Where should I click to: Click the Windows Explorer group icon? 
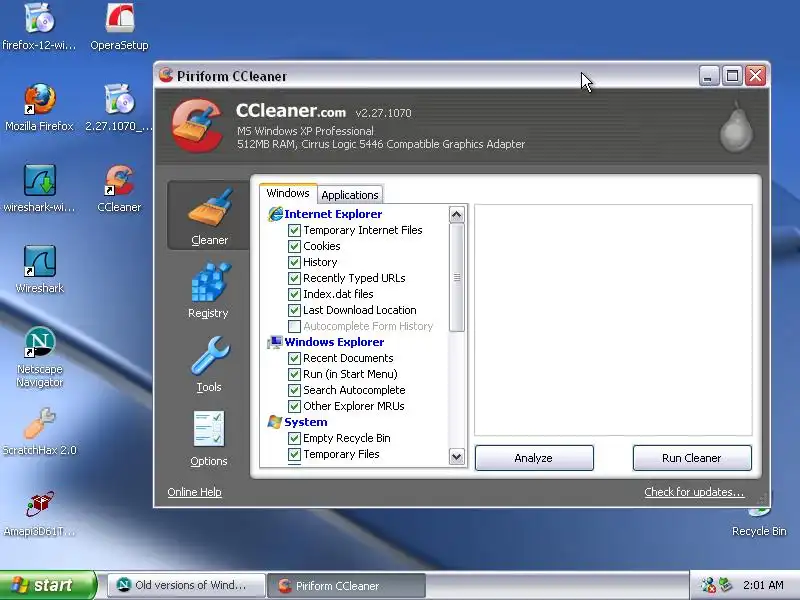click(x=275, y=342)
